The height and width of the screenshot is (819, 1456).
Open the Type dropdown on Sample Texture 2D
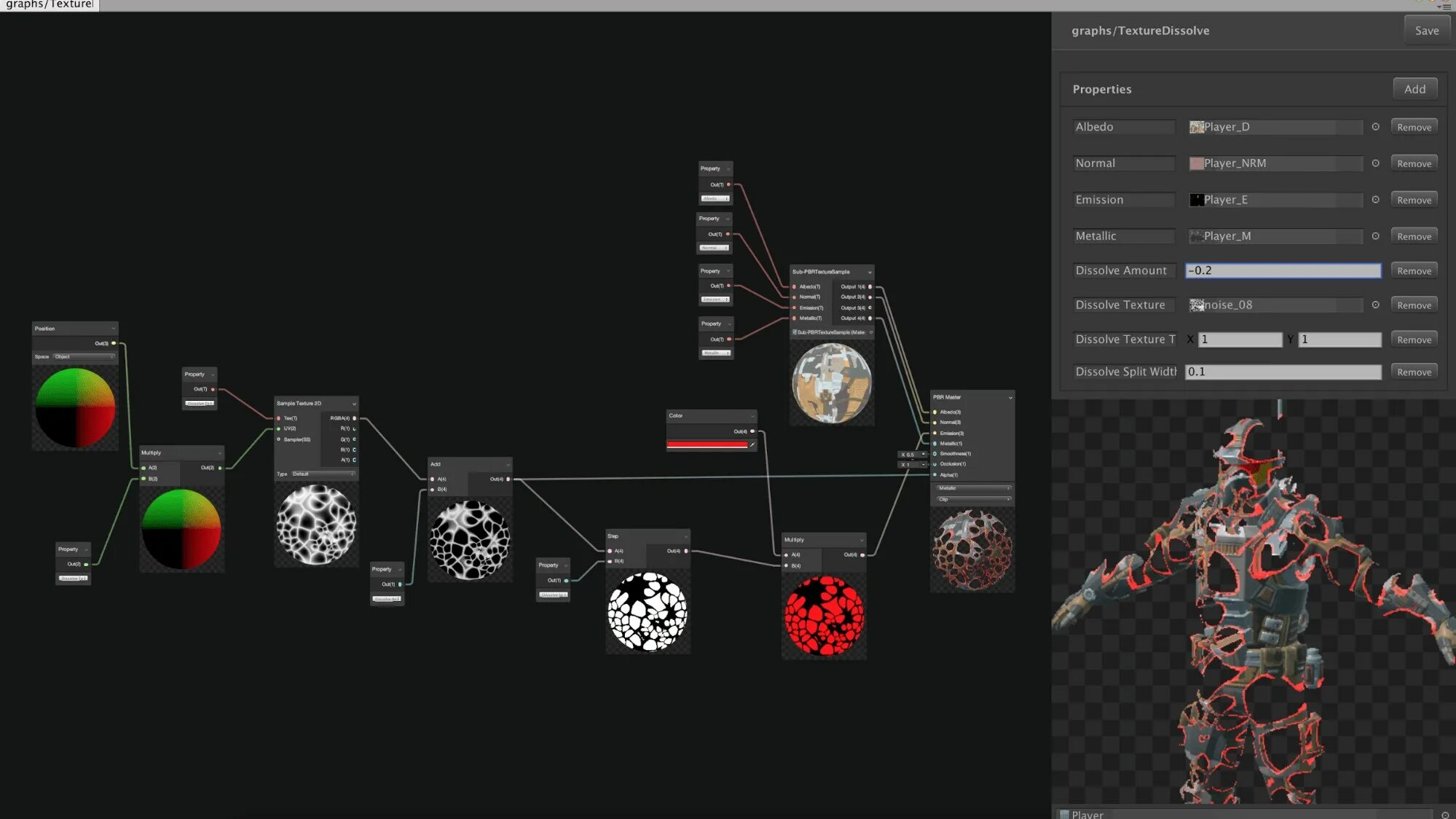click(323, 474)
